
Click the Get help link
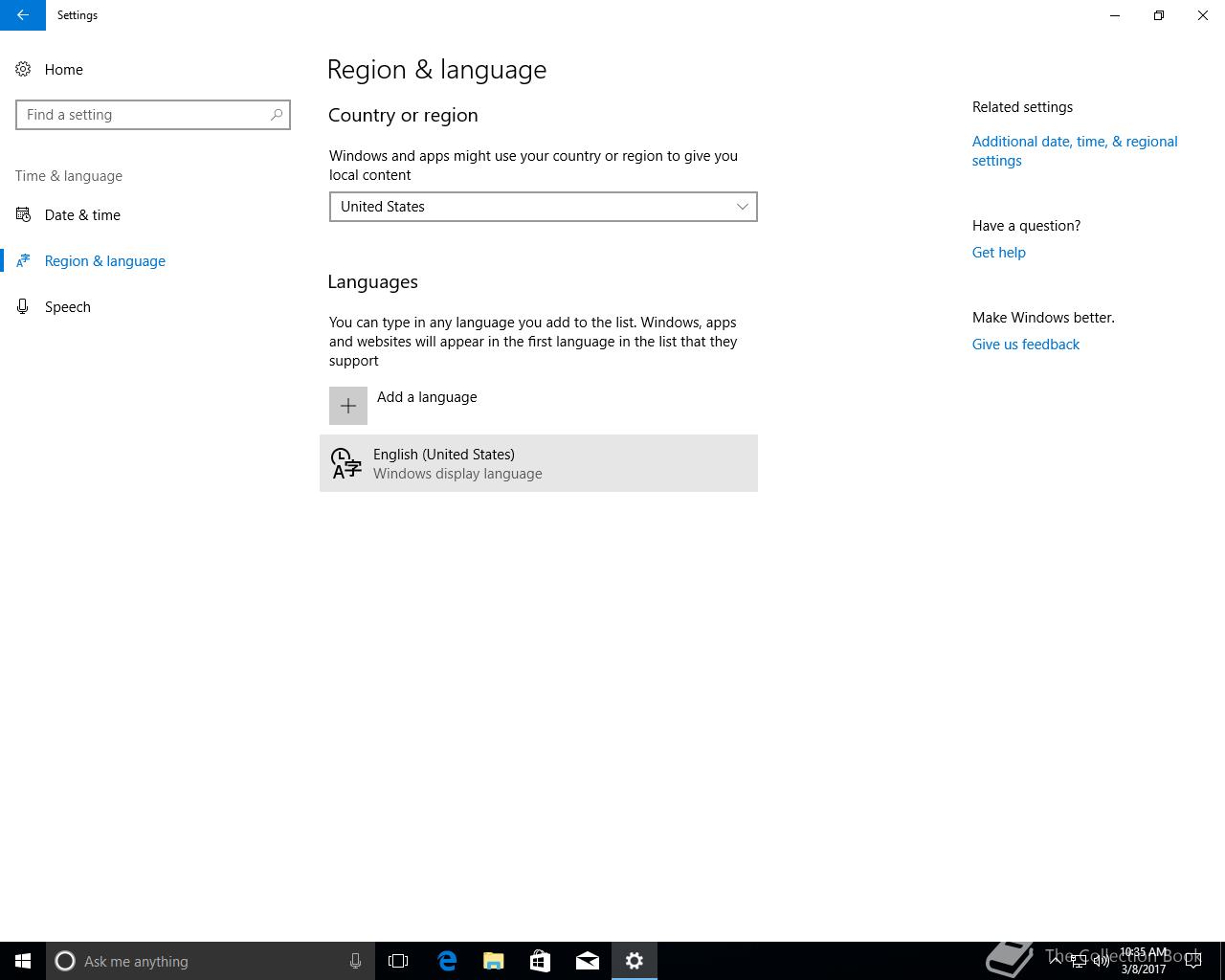click(999, 253)
